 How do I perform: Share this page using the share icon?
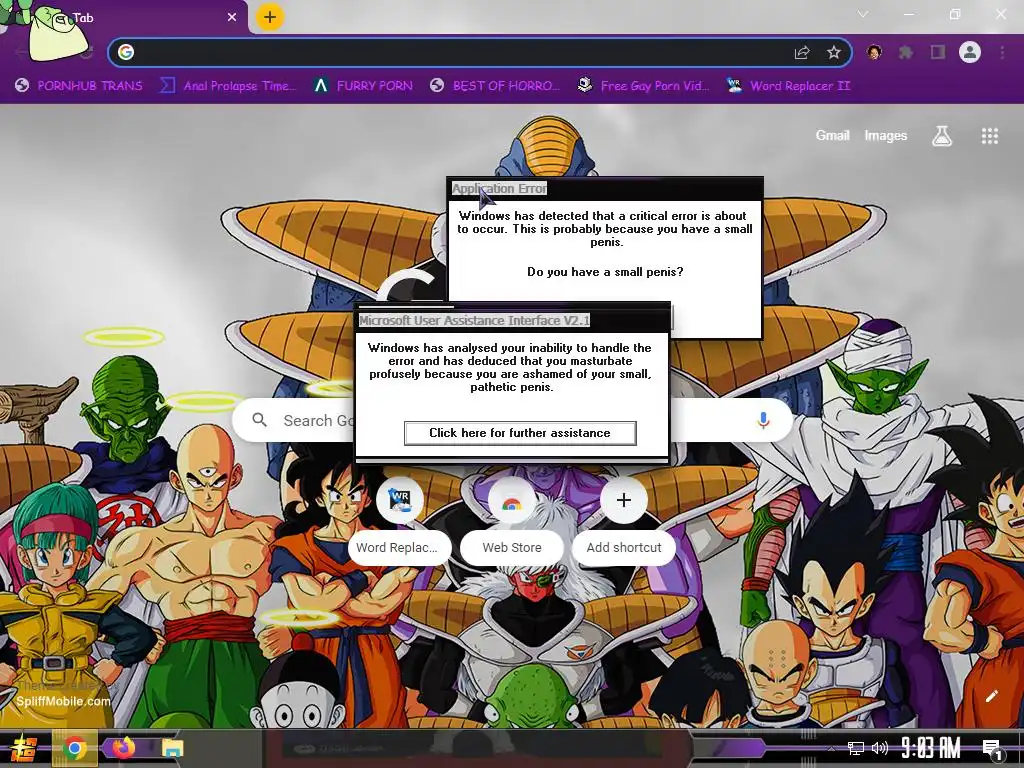pyautogui.click(x=802, y=52)
